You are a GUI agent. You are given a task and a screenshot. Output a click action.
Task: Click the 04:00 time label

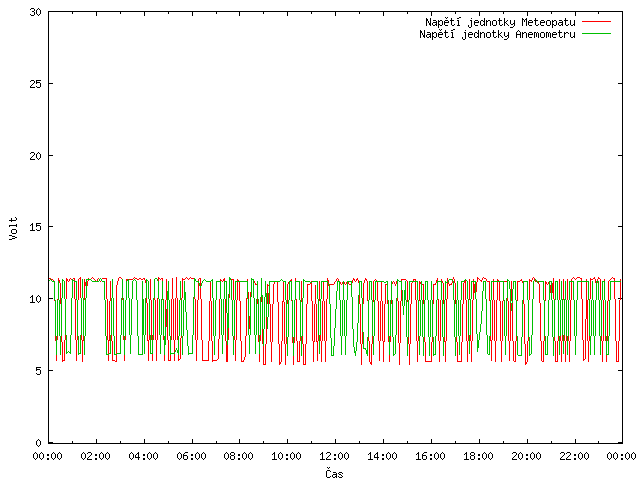point(144,456)
